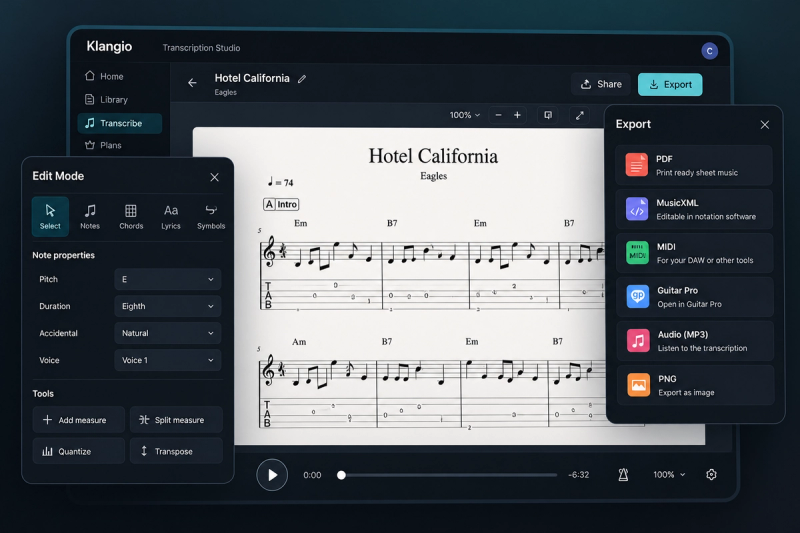
Task: Edit the Hotel California title with pencil icon
Action: (x=302, y=79)
